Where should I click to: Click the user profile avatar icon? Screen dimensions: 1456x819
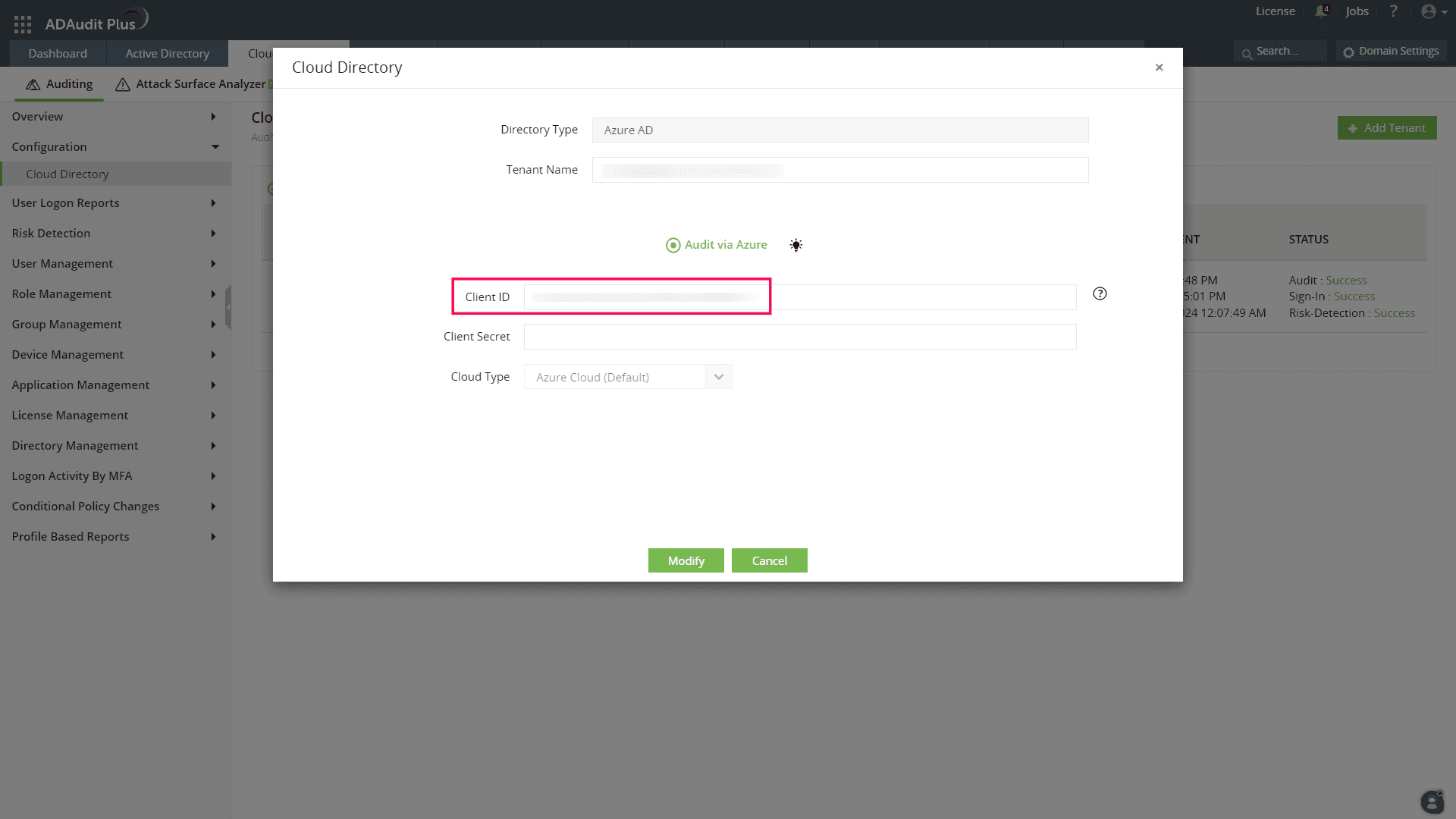(1429, 11)
